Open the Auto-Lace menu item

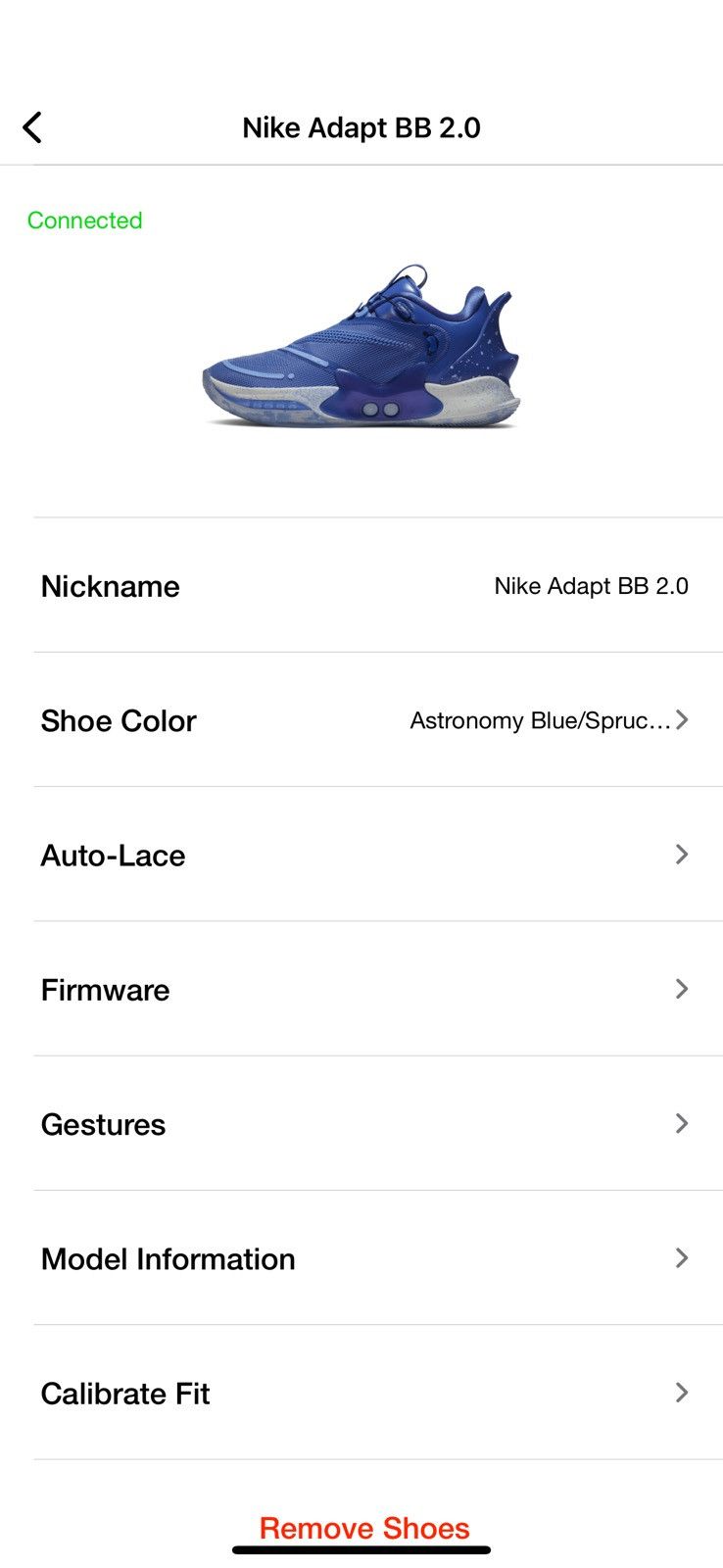[378, 855]
